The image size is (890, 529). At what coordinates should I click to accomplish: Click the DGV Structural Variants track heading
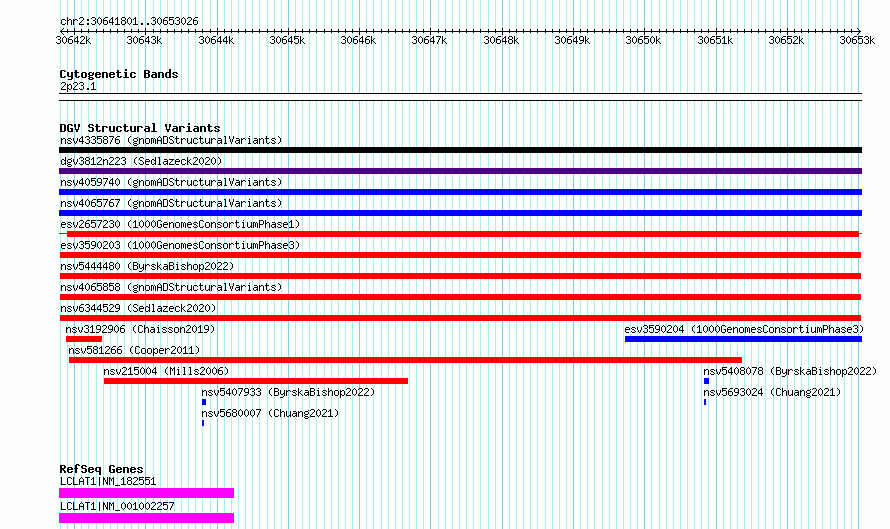(140, 128)
